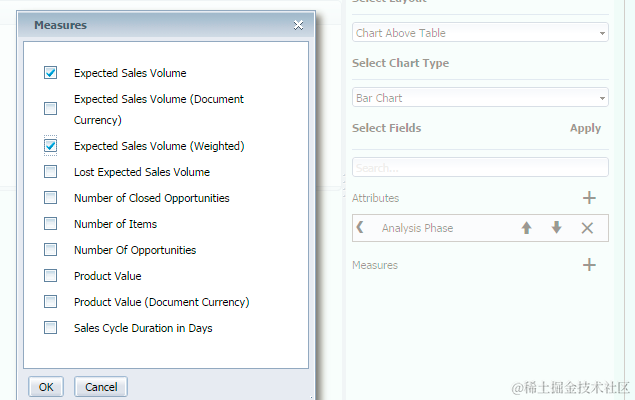Open the Chart Above Table layout dropdown
Image resolution: width=635 pixels, height=400 pixels.
(x=480, y=33)
